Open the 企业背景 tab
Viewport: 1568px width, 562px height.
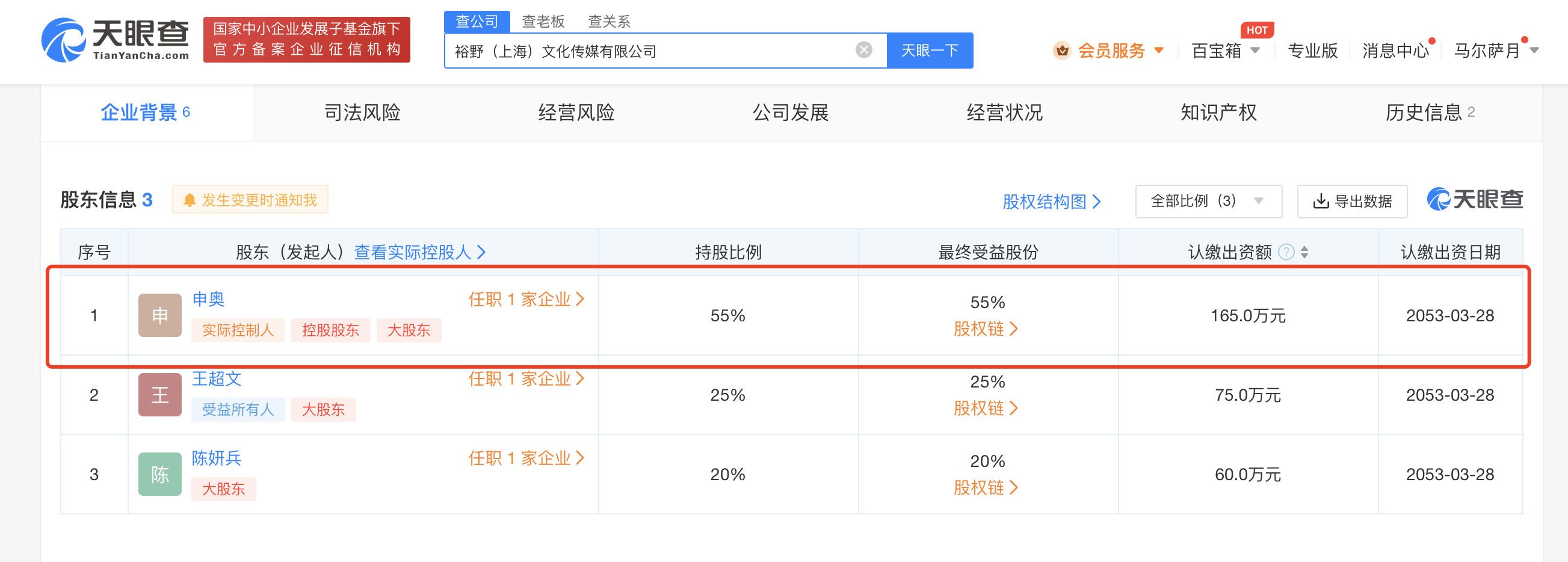click(x=146, y=112)
